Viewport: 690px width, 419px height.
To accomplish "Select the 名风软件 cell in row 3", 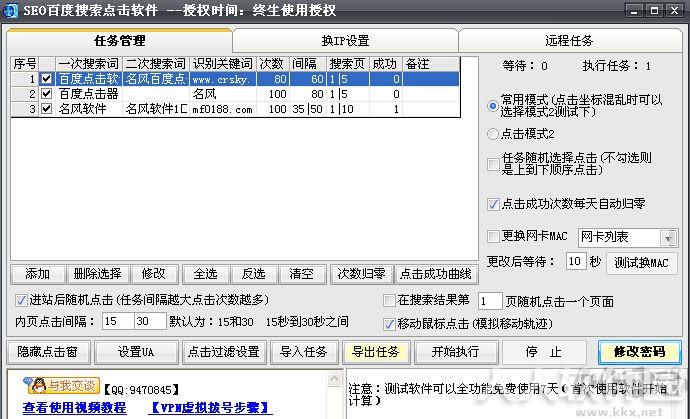I will (x=89, y=109).
